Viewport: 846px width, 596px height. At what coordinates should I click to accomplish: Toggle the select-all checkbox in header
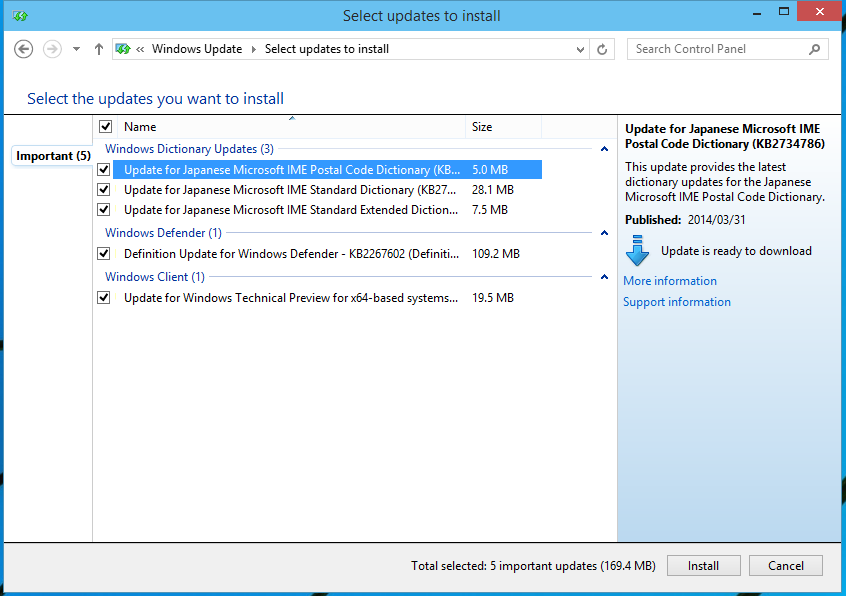pos(105,127)
